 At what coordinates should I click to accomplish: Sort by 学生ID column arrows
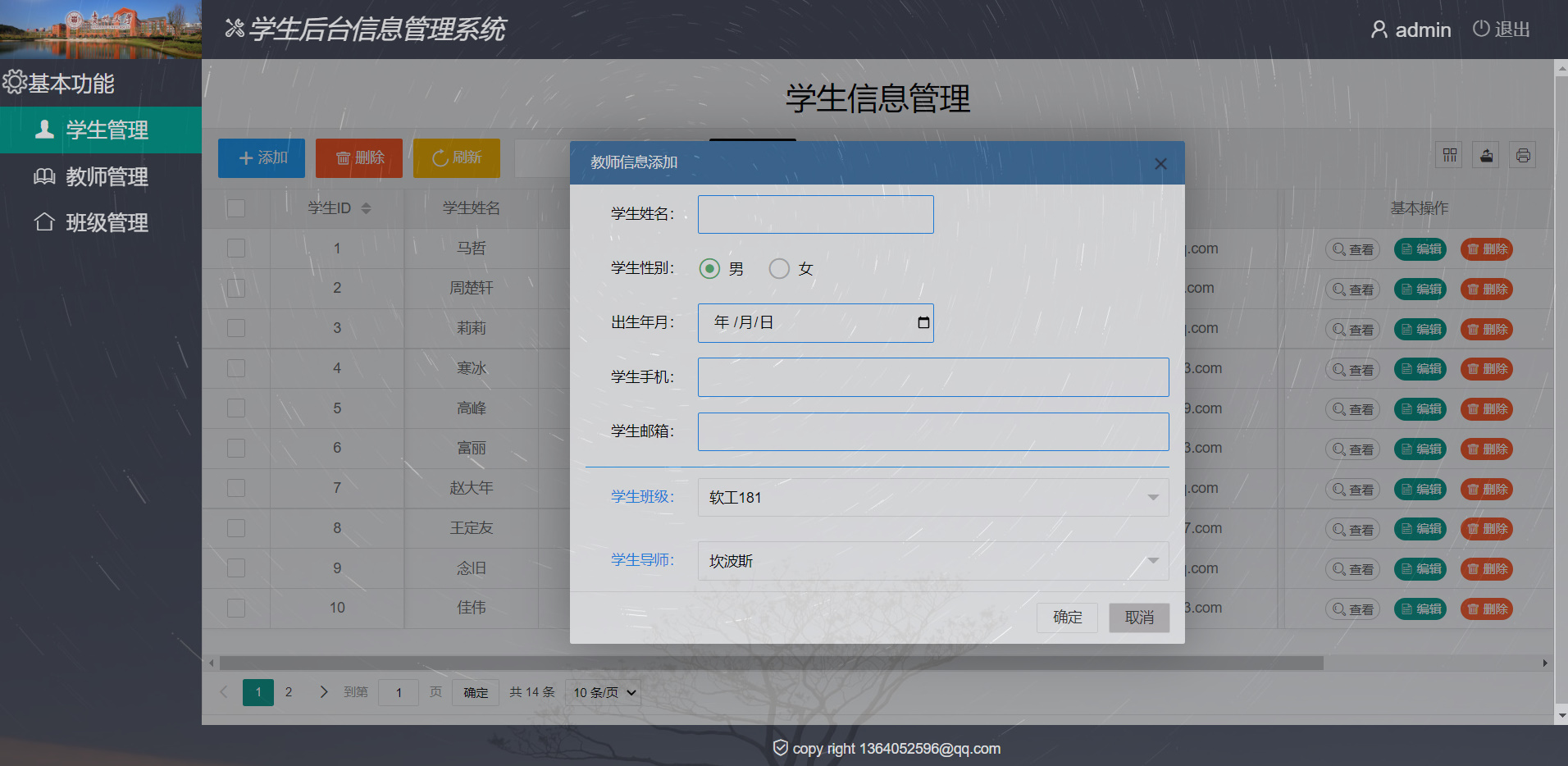366,208
